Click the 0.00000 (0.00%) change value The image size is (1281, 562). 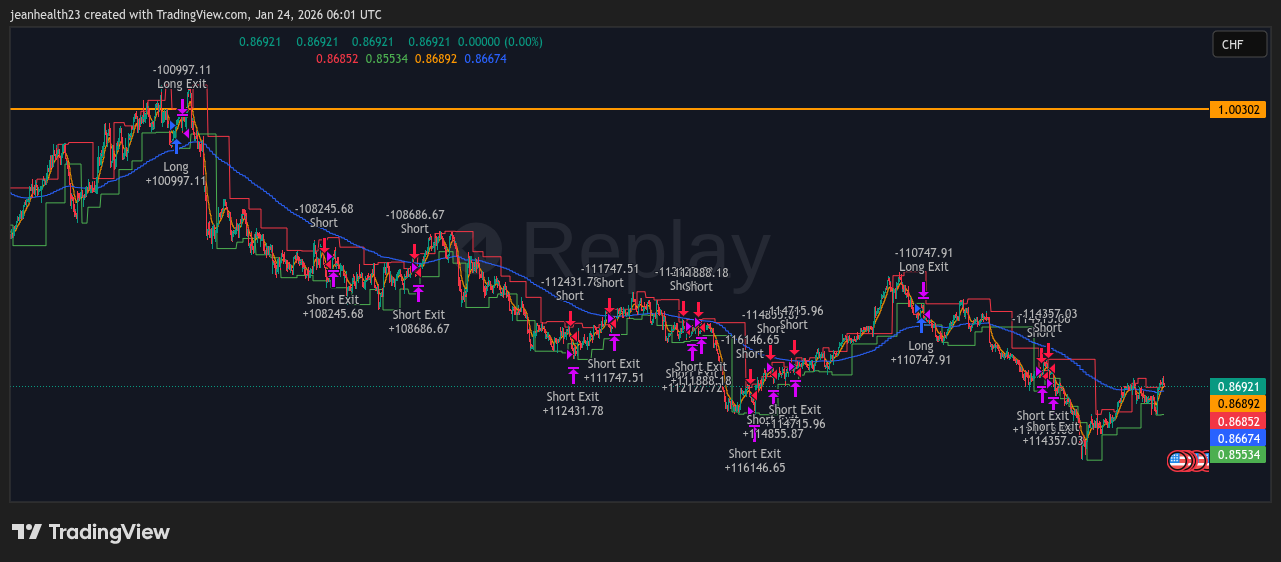point(500,42)
